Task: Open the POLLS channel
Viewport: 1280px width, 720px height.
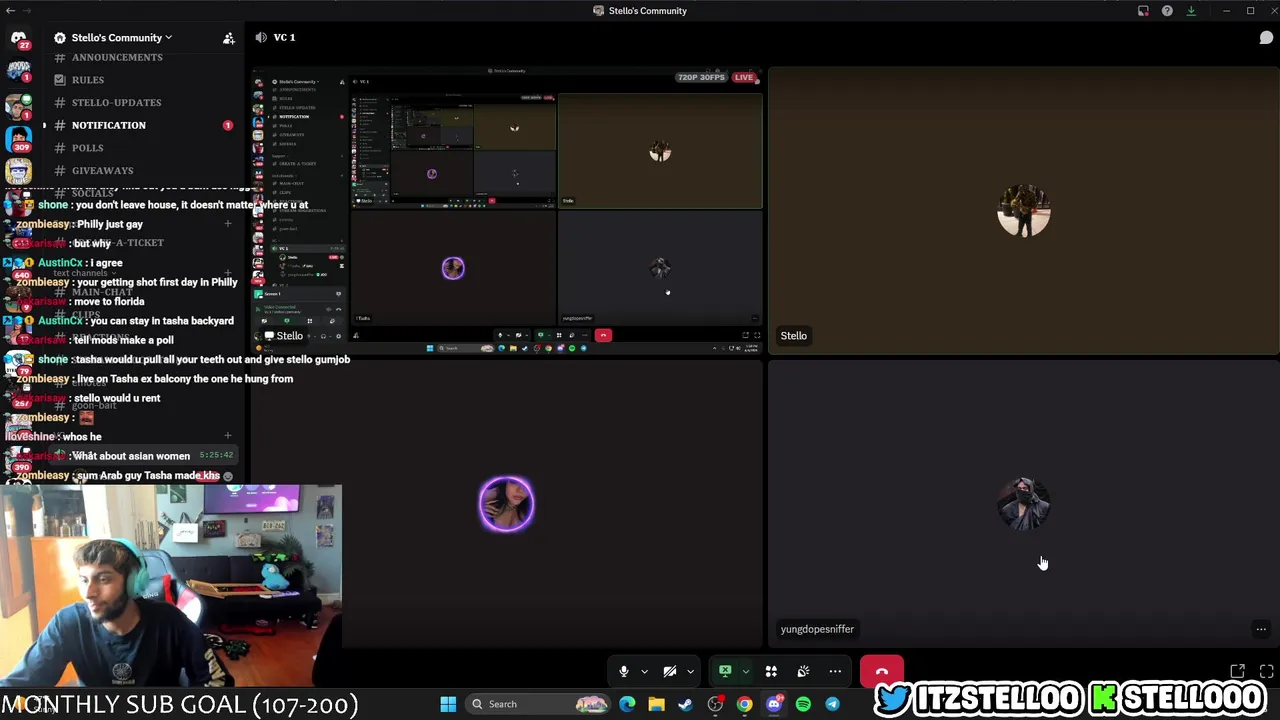Action: 87,148
